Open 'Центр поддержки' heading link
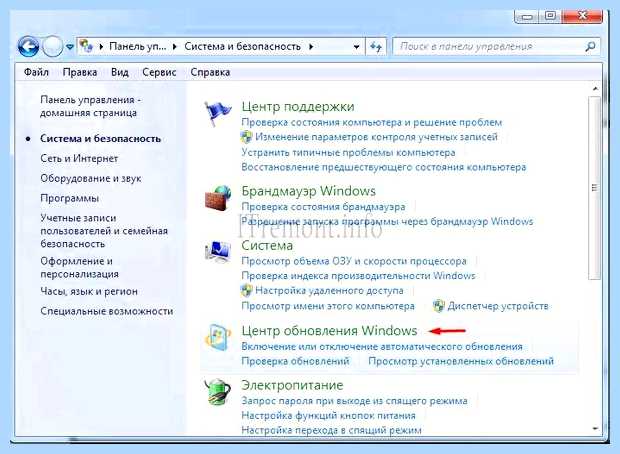 (x=298, y=106)
